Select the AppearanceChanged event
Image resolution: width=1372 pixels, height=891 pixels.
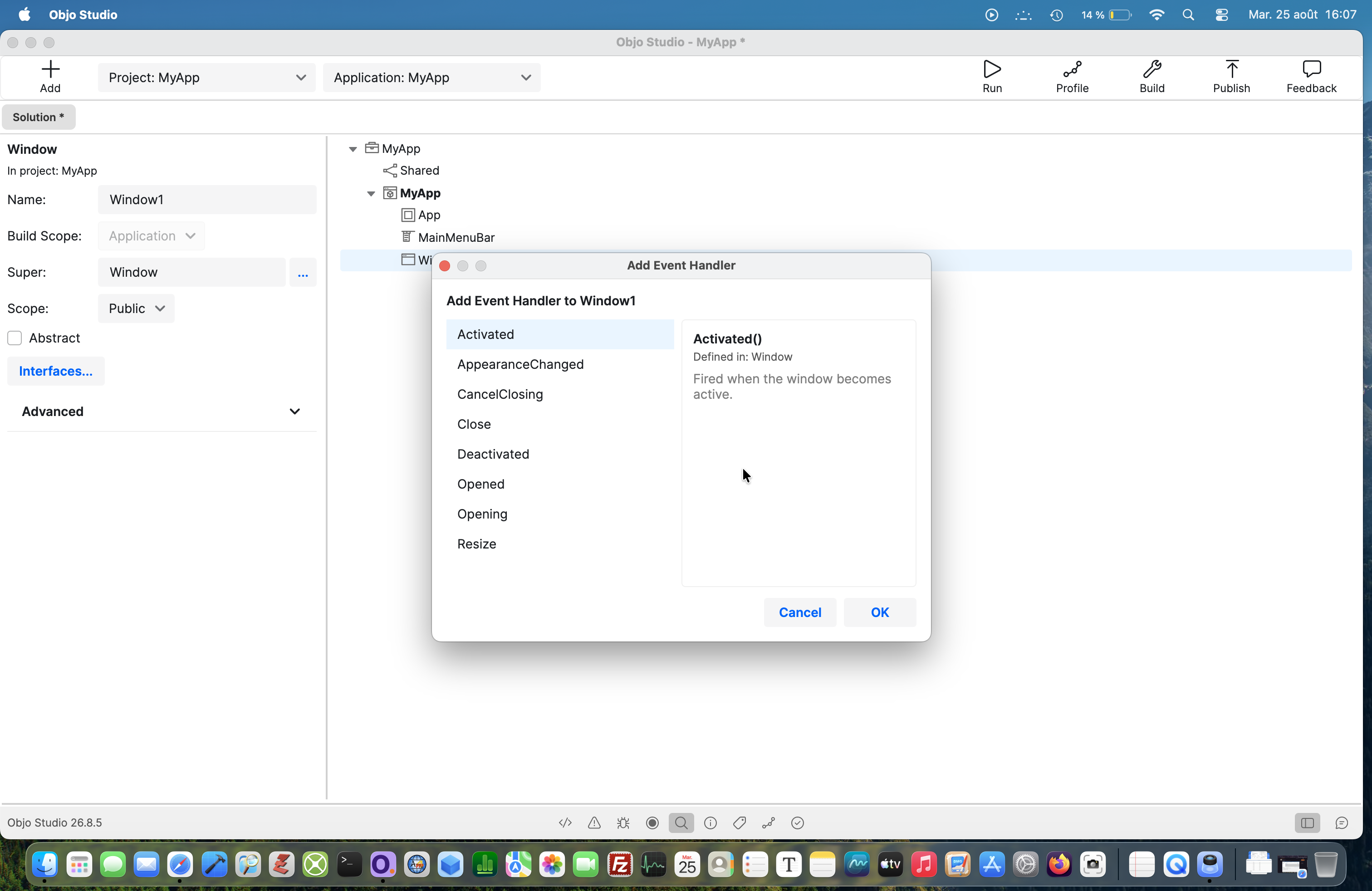tap(560, 365)
